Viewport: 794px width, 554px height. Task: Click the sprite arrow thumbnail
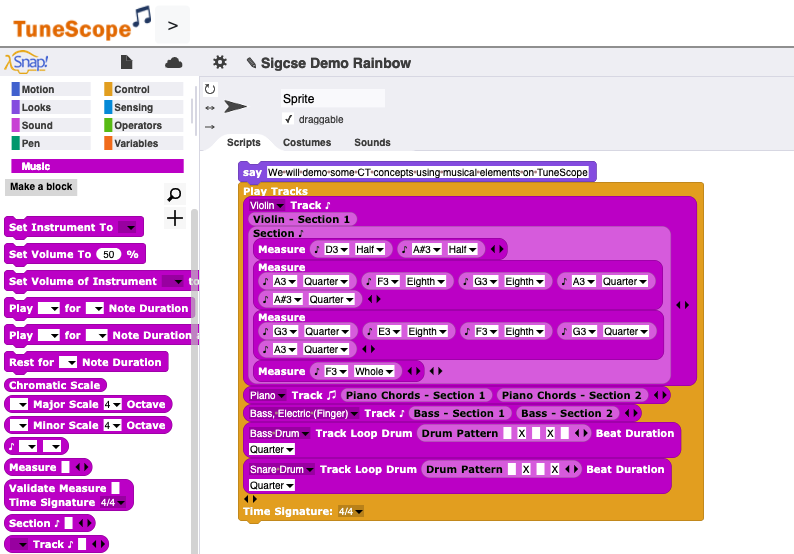(235, 106)
